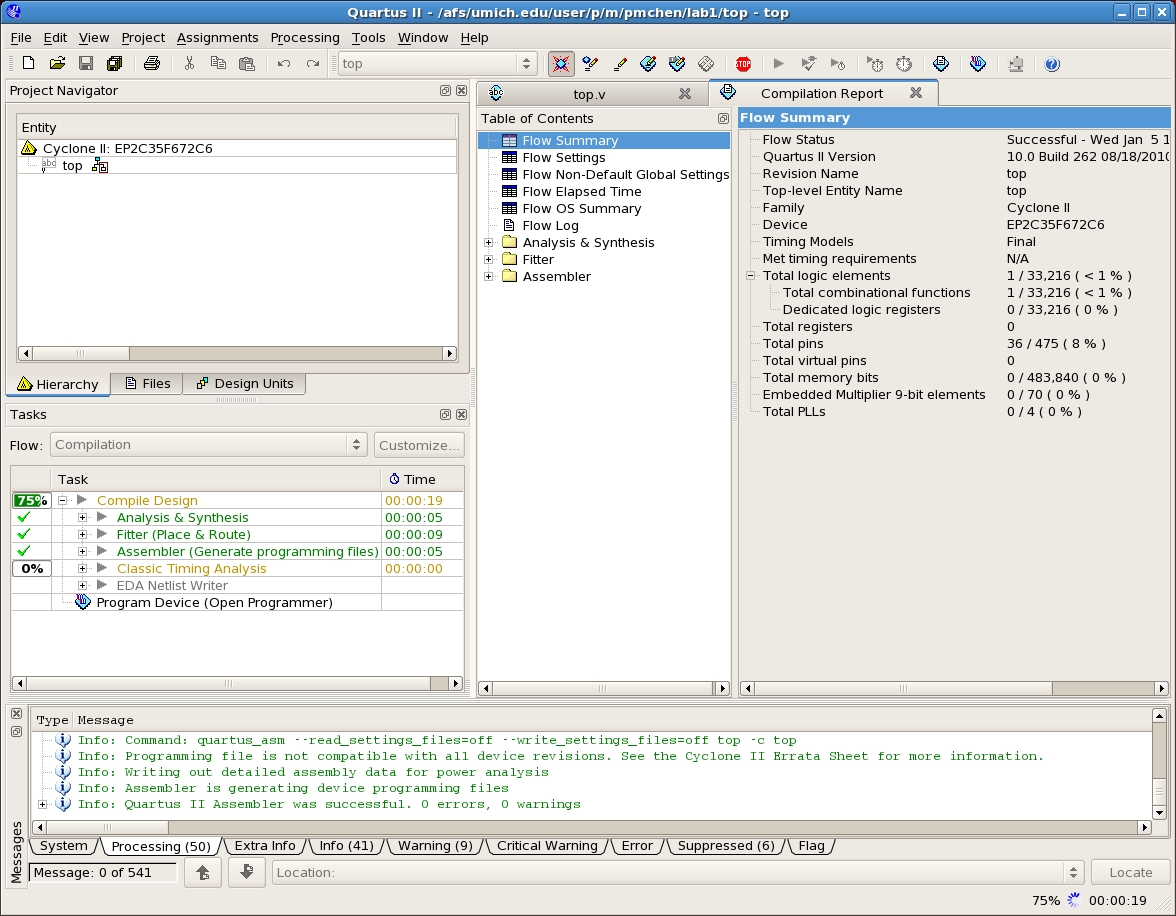This screenshot has width=1176, height=916.
Task: Create a new file from the toolbar
Action: (28, 64)
